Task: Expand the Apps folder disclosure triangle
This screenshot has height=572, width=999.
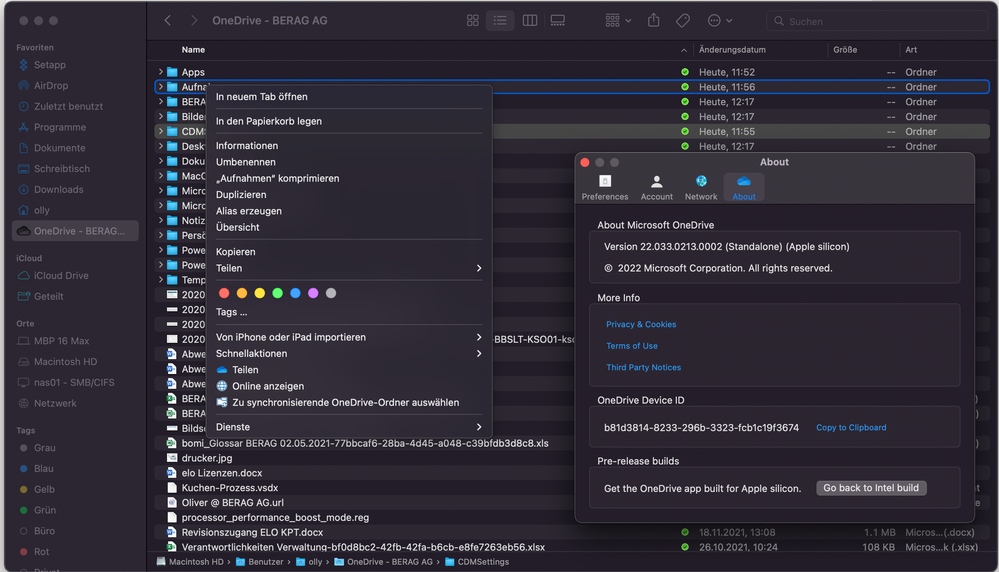Action: pyautogui.click(x=160, y=72)
